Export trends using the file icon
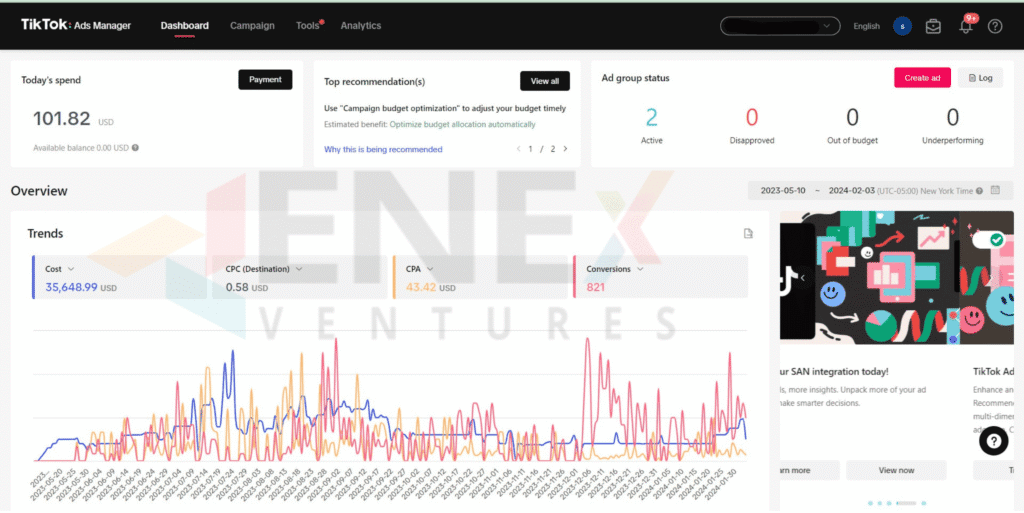 [x=748, y=233]
